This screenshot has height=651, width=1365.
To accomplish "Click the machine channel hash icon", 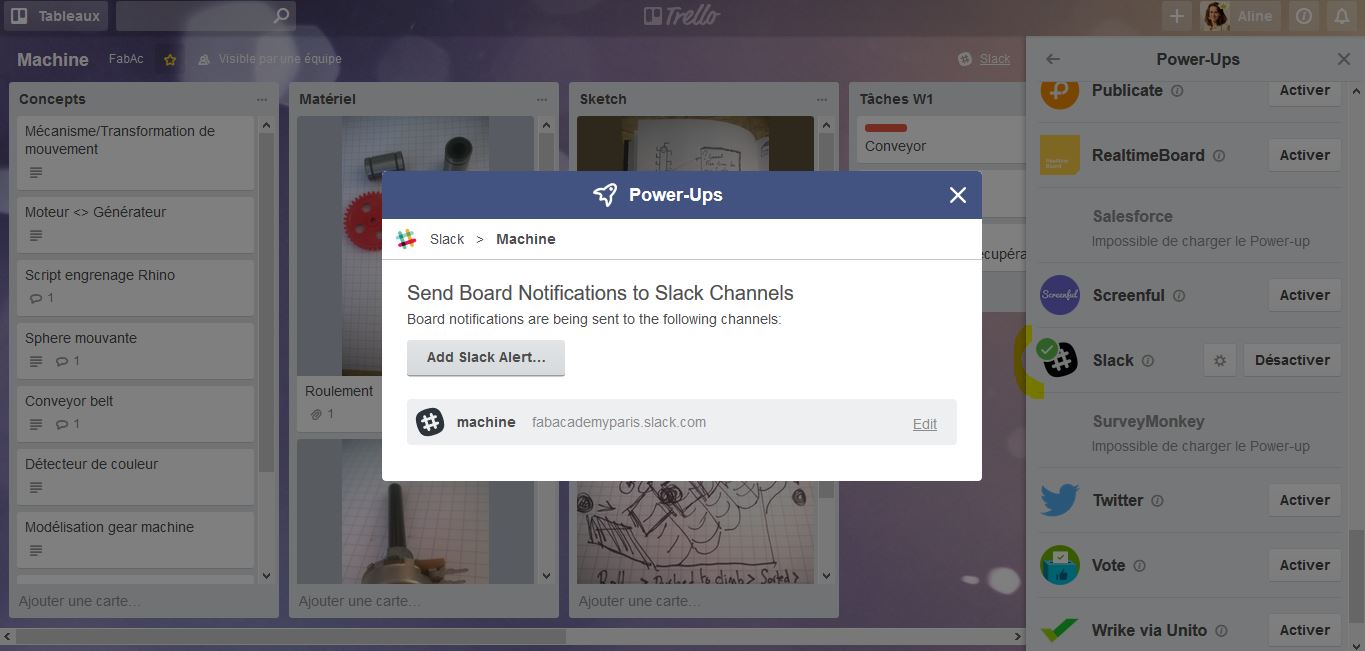I will click(430, 422).
